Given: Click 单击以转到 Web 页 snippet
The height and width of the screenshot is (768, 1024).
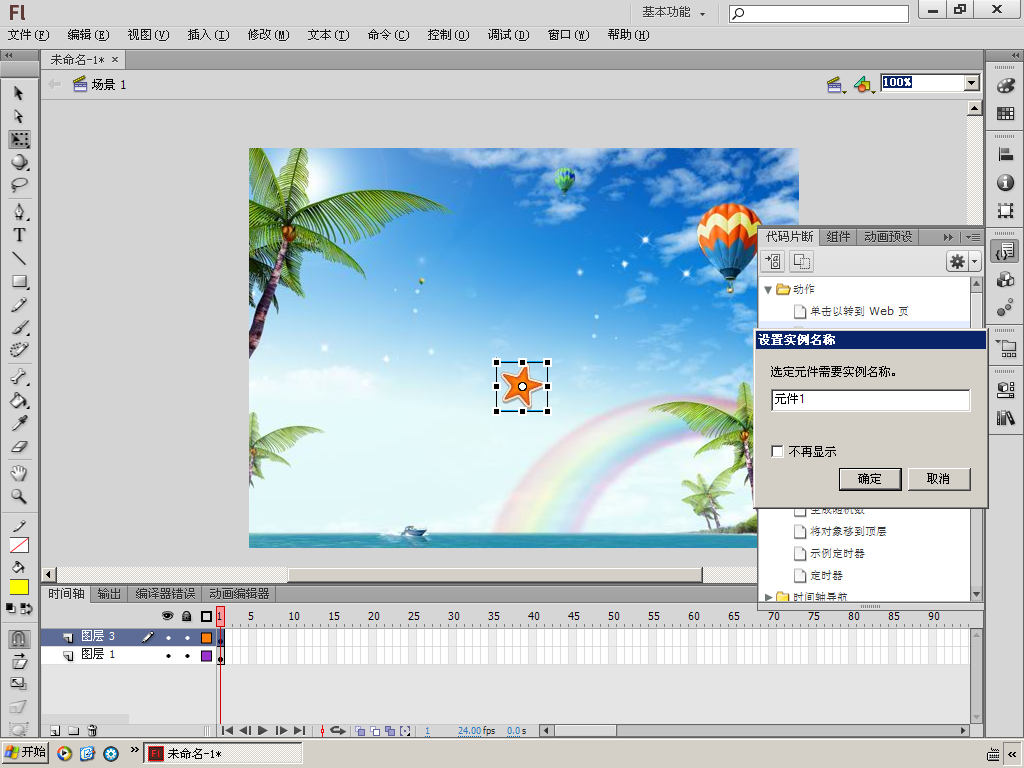Looking at the screenshot, I should tap(859, 311).
